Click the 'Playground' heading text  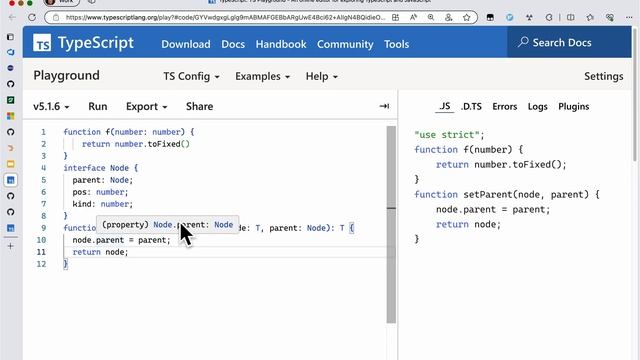point(67,76)
